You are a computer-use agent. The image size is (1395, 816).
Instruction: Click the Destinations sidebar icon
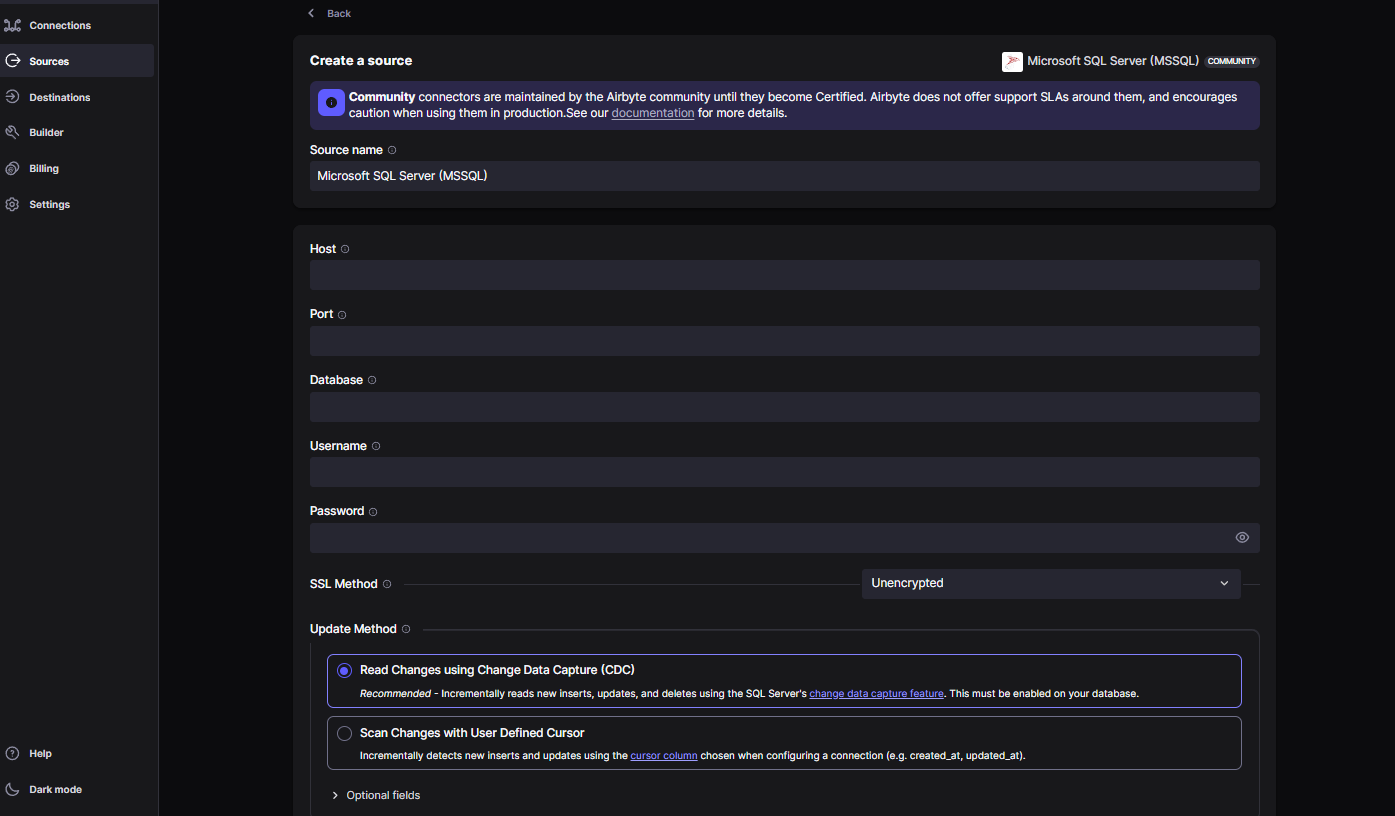[12, 97]
